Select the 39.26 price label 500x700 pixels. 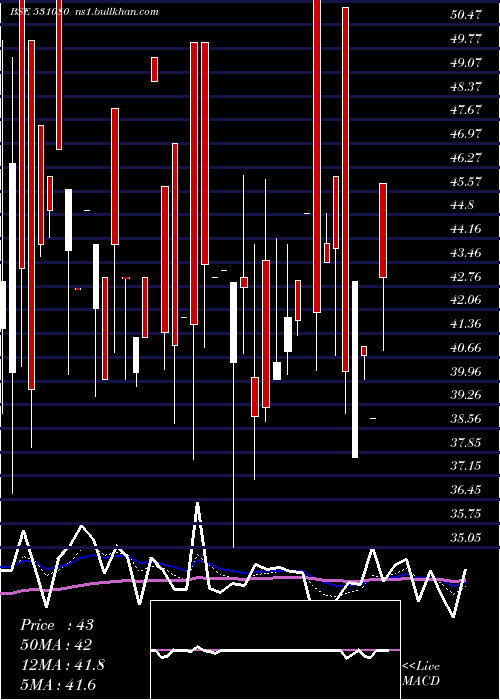(466, 395)
